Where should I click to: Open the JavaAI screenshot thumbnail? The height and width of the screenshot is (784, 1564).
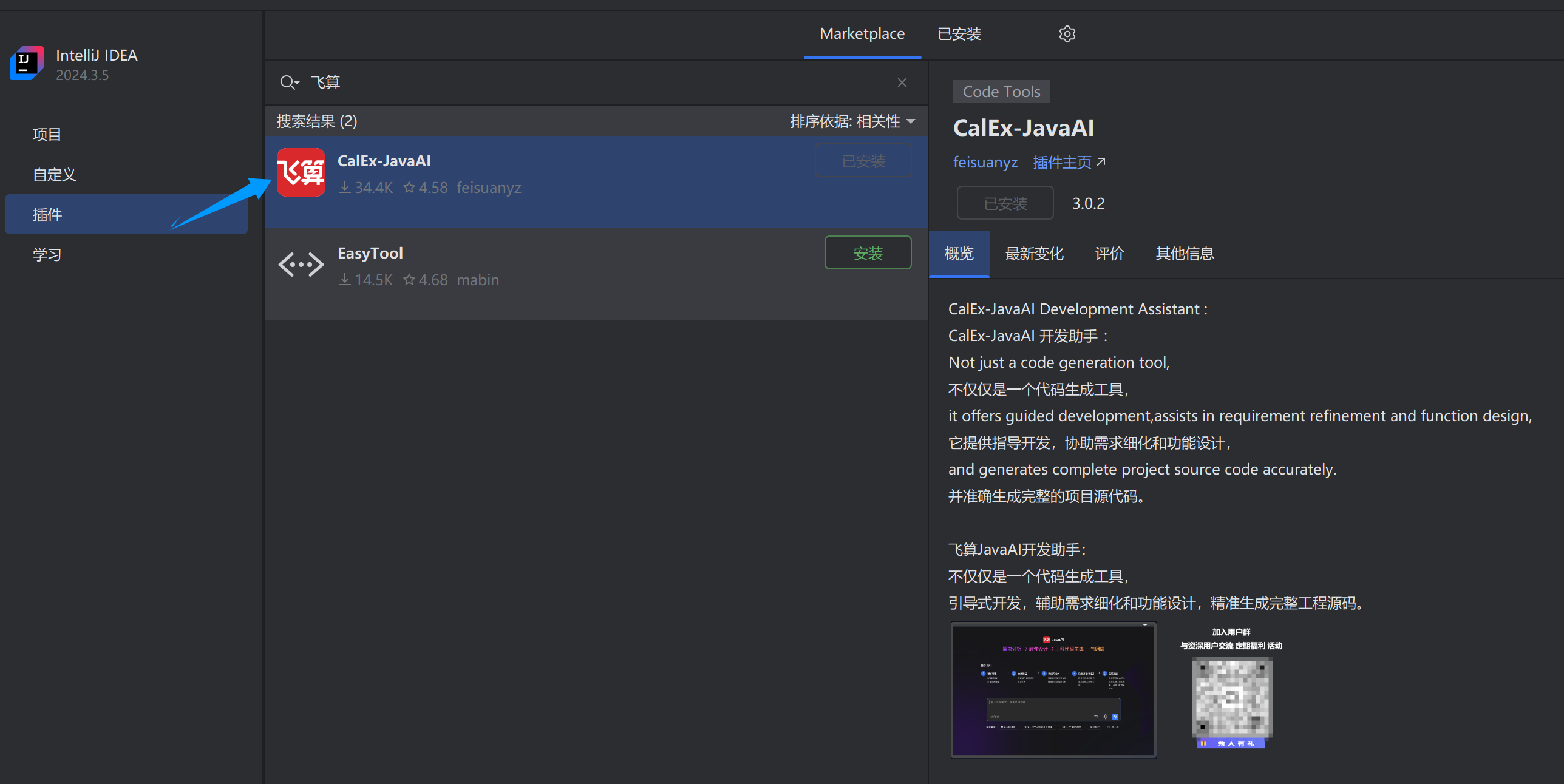[1053, 690]
